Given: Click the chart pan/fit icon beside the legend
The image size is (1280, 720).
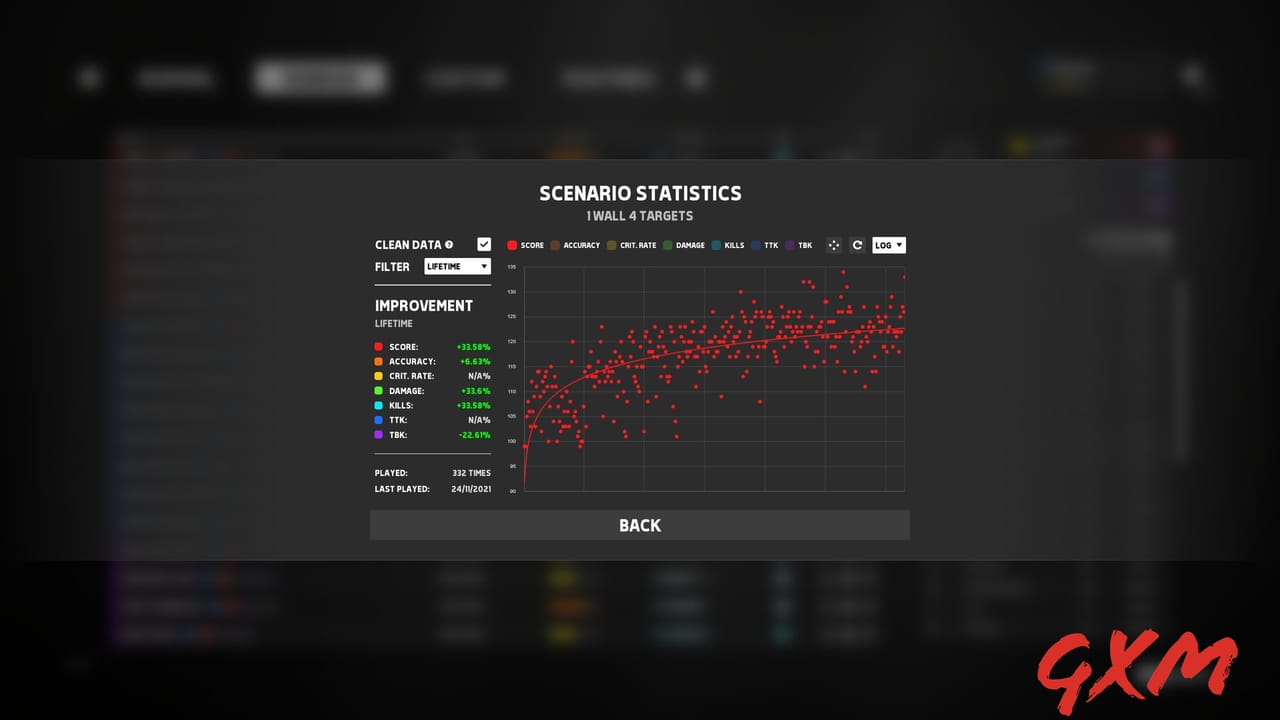Looking at the screenshot, I should (x=834, y=245).
